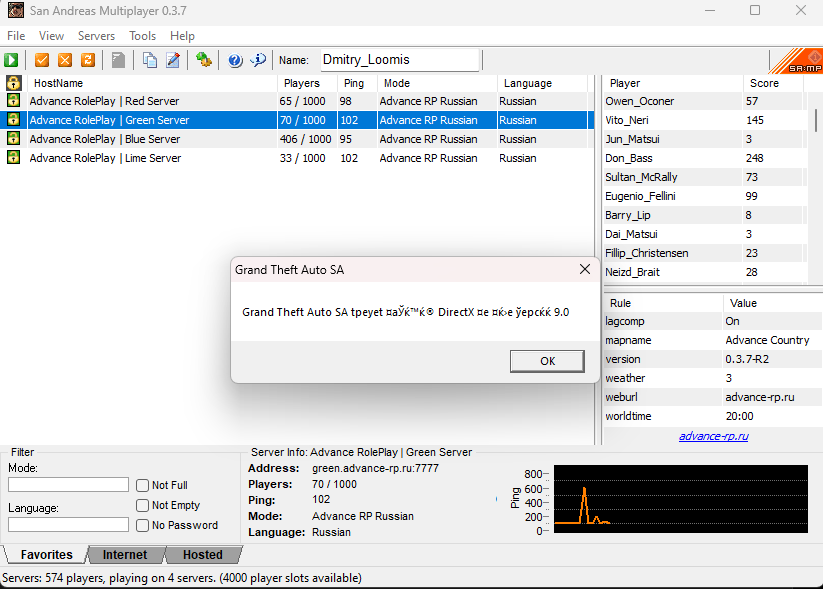Click the Add Server checkmark icon
The image size is (823, 589).
click(42, 60)
